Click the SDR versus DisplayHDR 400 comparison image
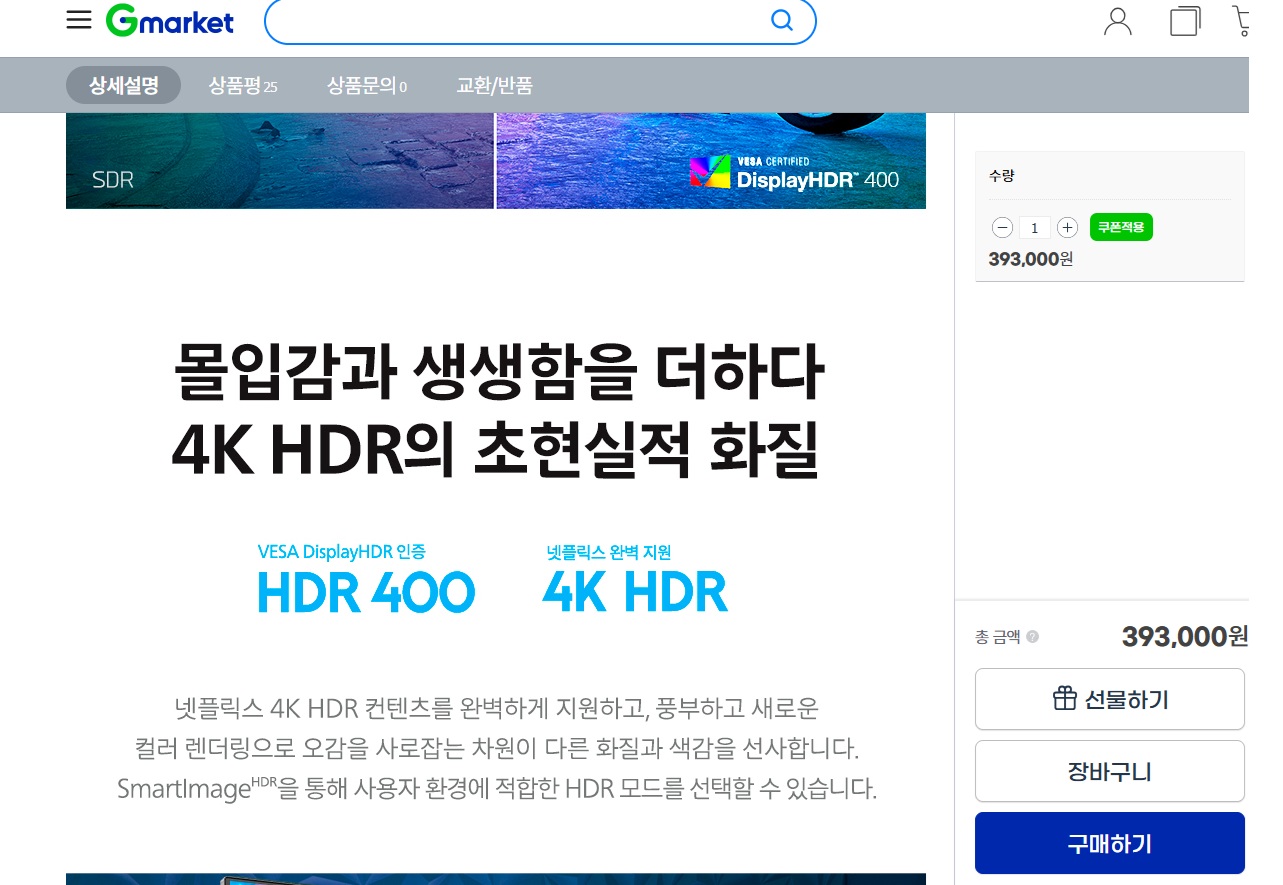The image size is (1283, 885). [495, 161]
